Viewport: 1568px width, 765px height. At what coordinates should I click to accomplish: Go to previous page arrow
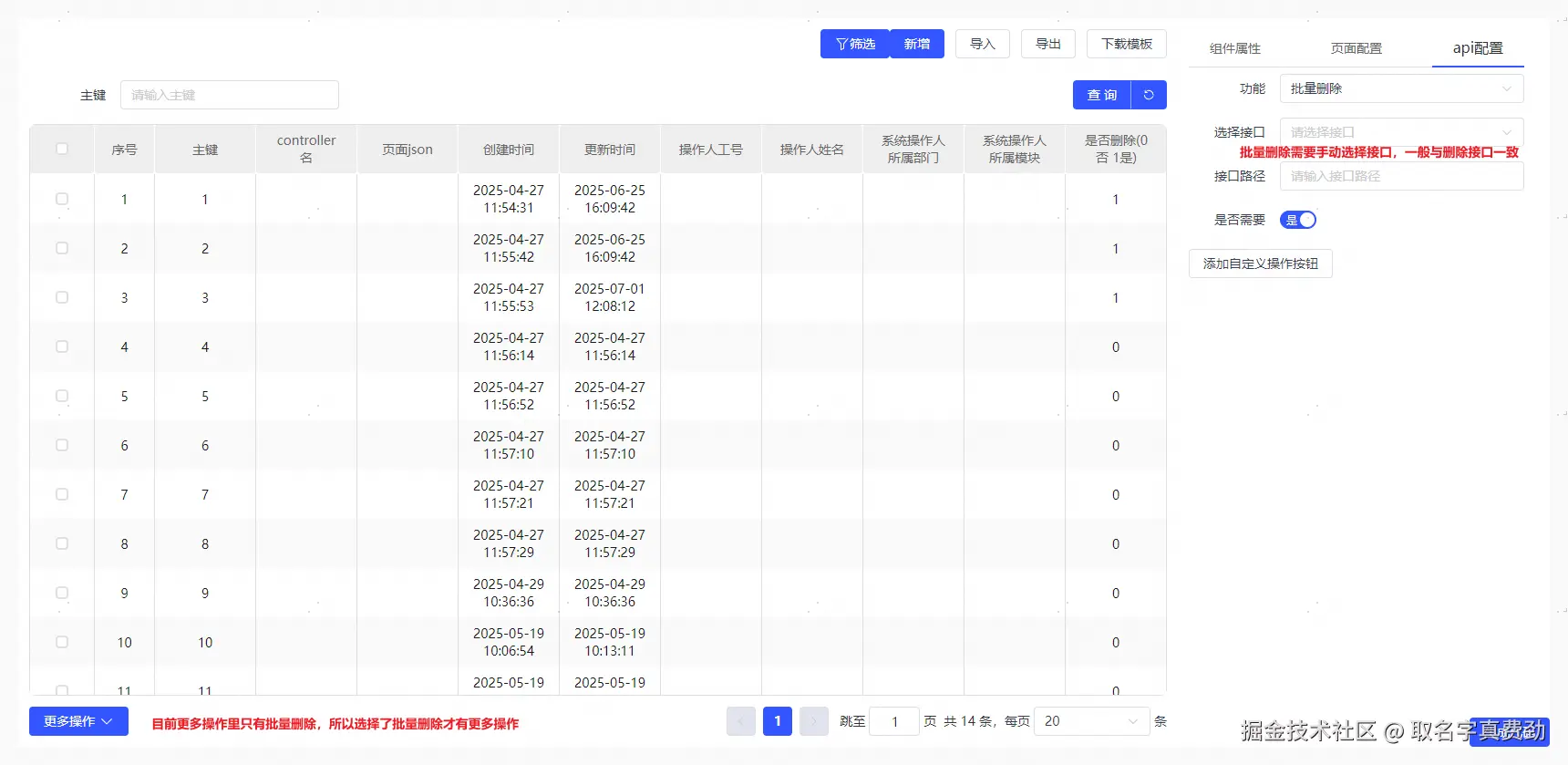coord(740,721)
